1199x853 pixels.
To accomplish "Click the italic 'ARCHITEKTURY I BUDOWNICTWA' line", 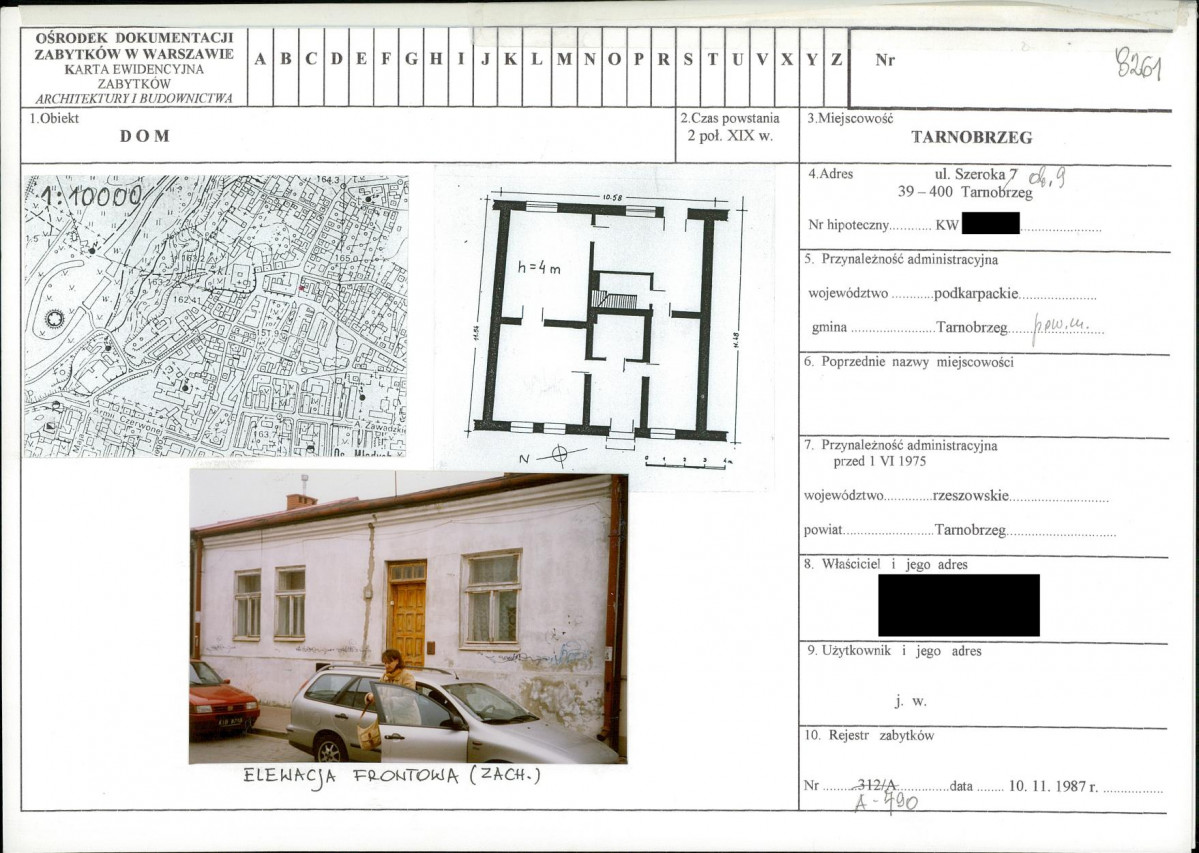I will 134,99.
